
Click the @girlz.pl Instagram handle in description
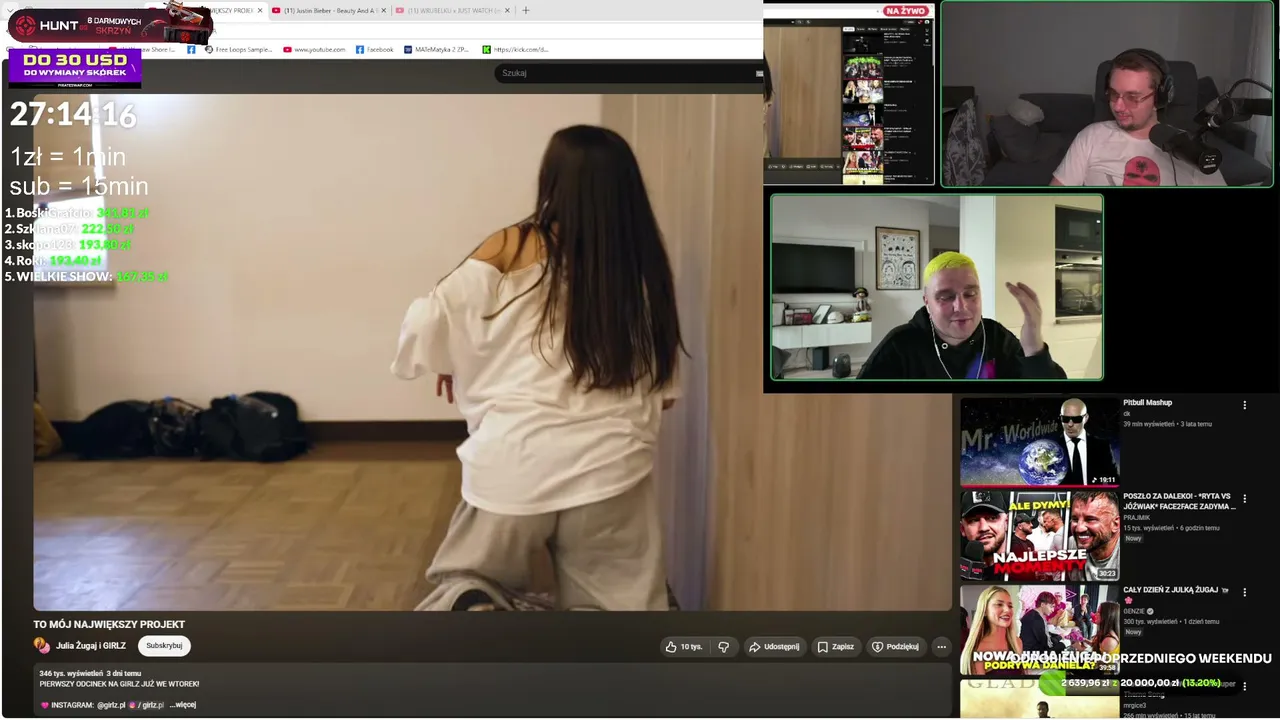[111, 705]
